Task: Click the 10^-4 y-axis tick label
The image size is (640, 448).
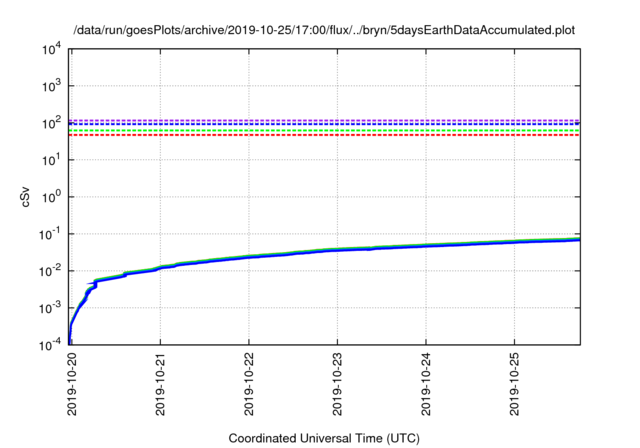Action: (x=49, y=345)
